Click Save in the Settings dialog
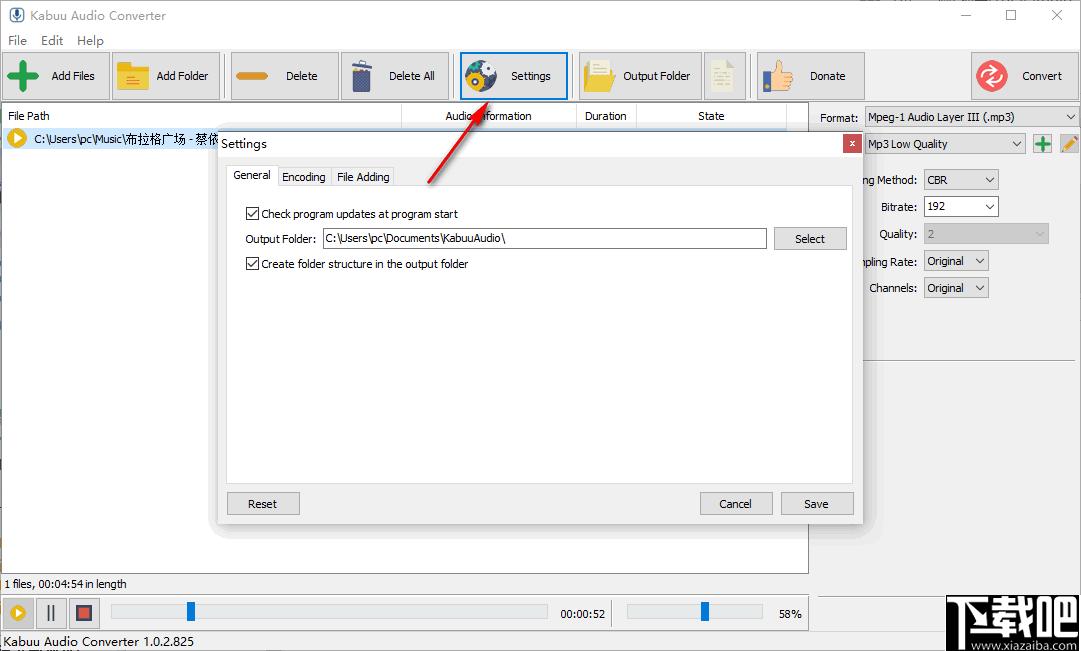This screenshot has width=1081, height=651. (817, 503)
